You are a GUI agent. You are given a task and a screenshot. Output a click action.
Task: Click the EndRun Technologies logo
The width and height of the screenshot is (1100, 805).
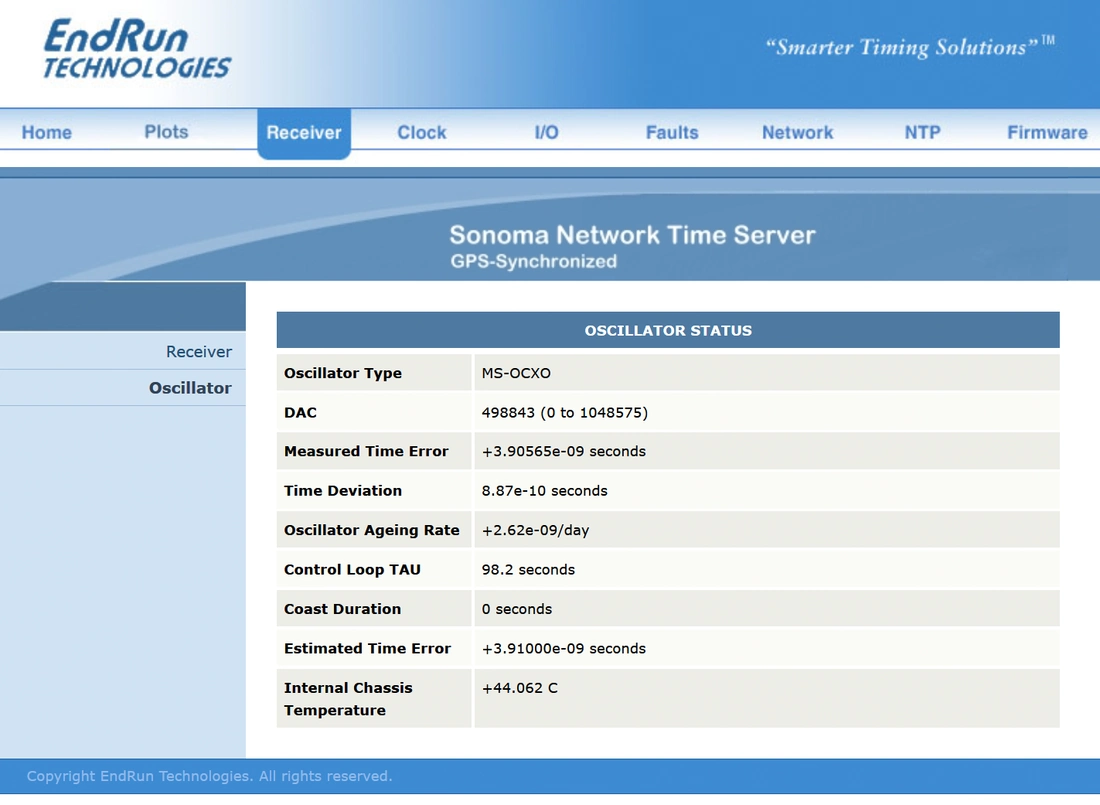coord(137,48)
